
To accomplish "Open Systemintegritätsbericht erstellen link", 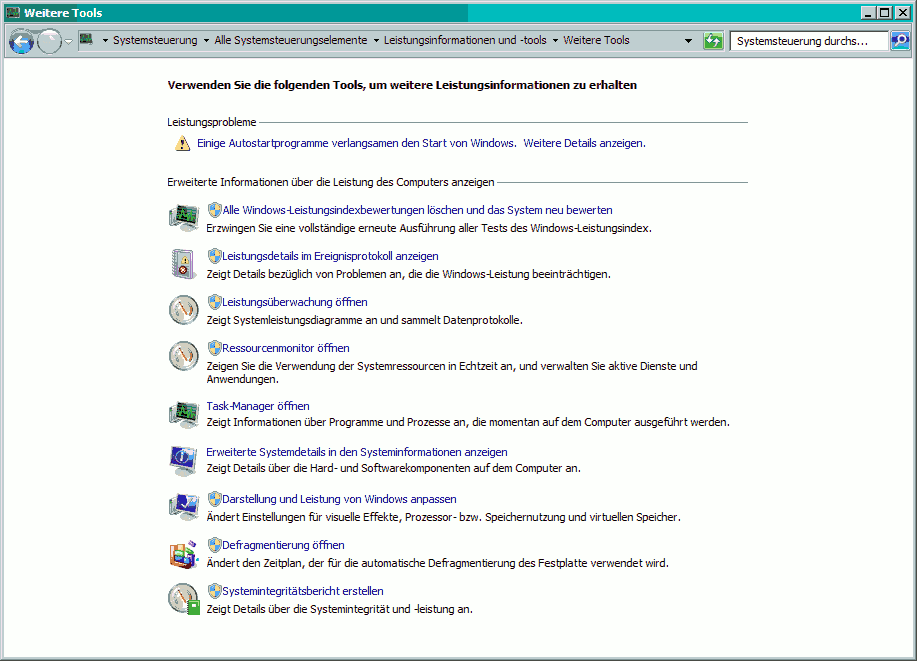I will 302,591.
